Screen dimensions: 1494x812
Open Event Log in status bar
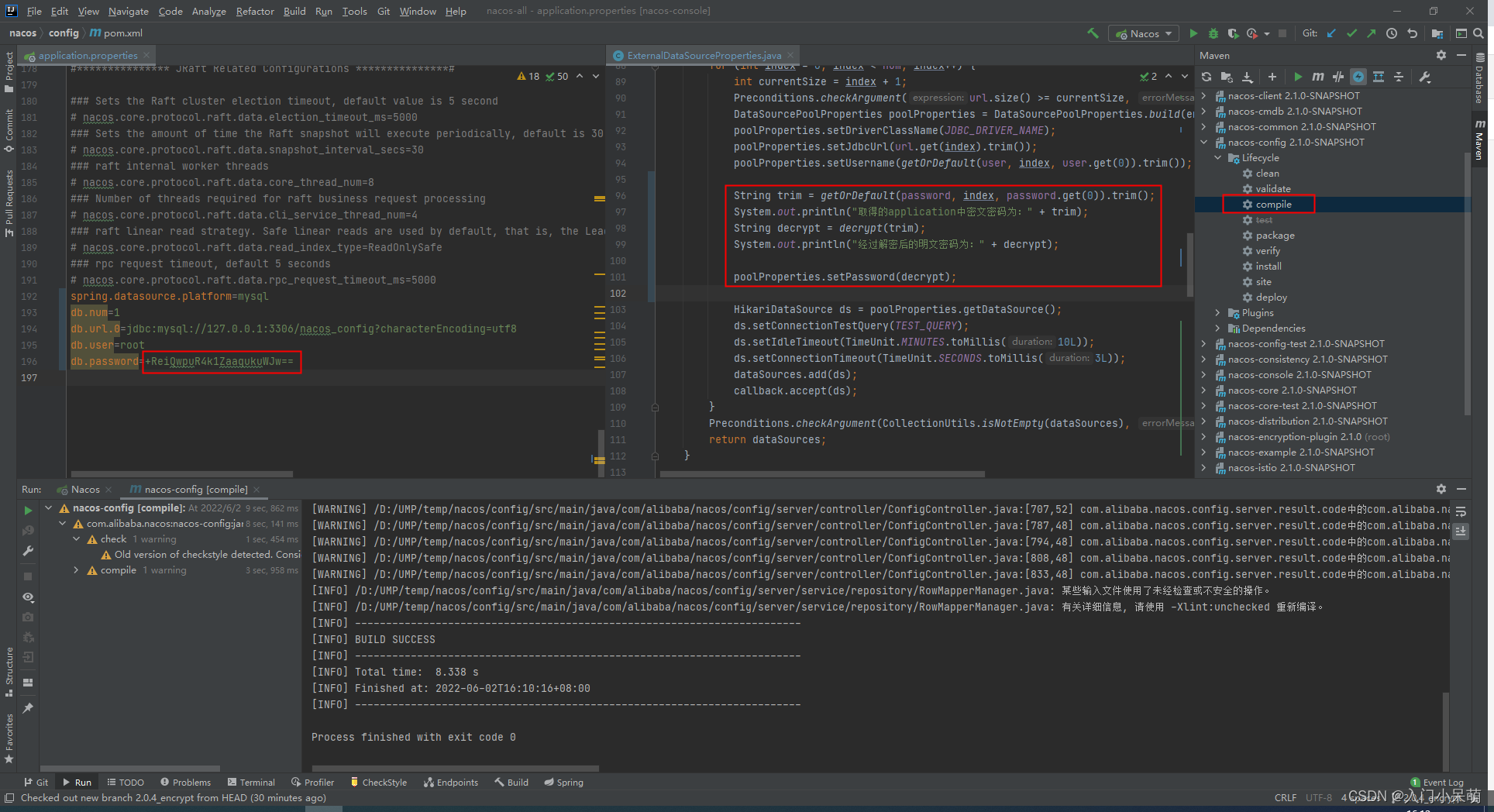click(1437, 783)
